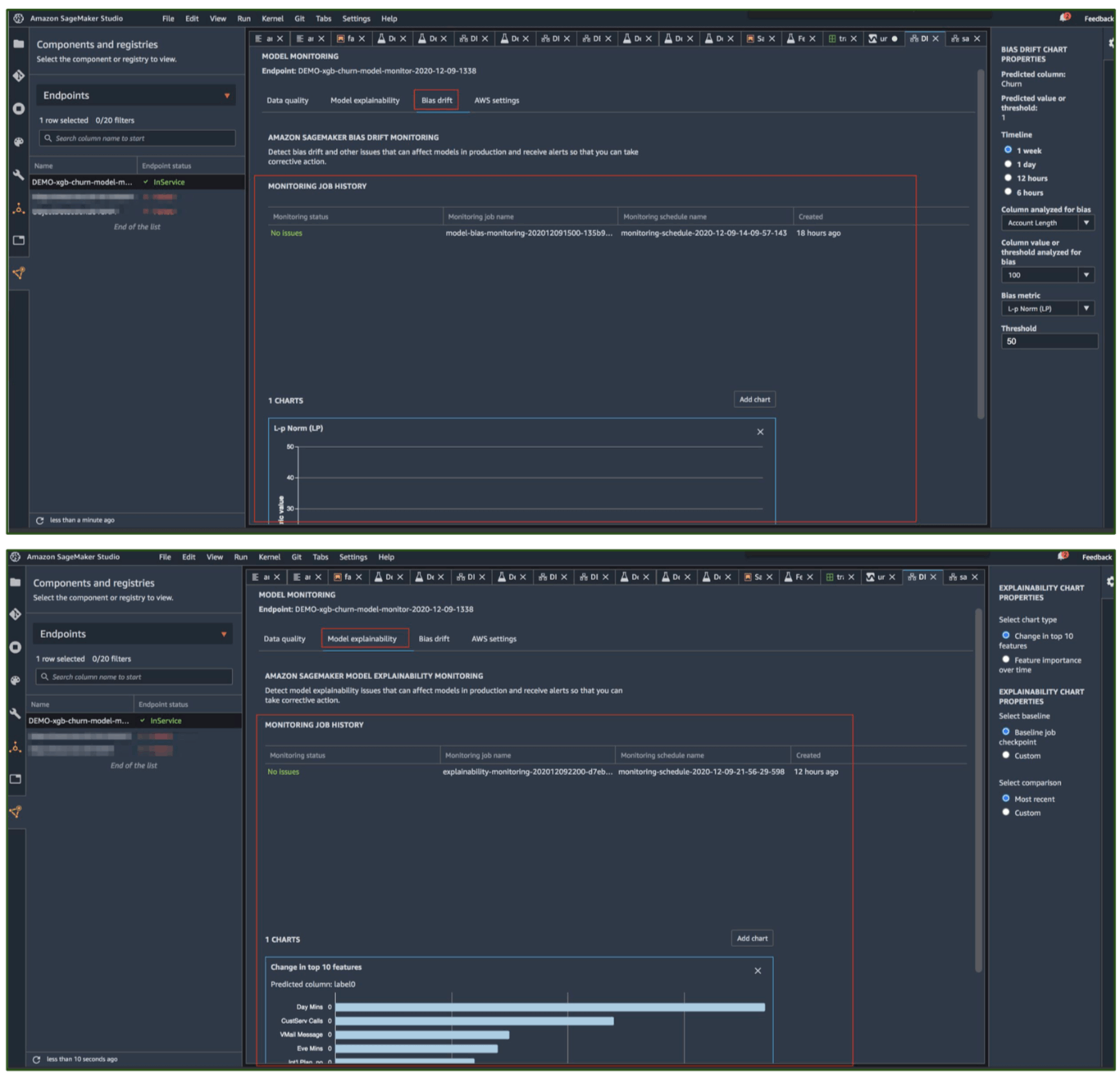Open command palette icon in bottom window sidebar

(x=15, y=681)
